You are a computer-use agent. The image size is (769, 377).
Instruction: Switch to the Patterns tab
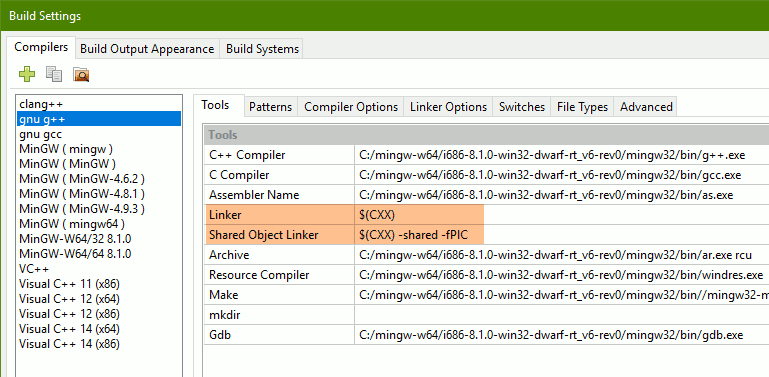pos(271,107)
